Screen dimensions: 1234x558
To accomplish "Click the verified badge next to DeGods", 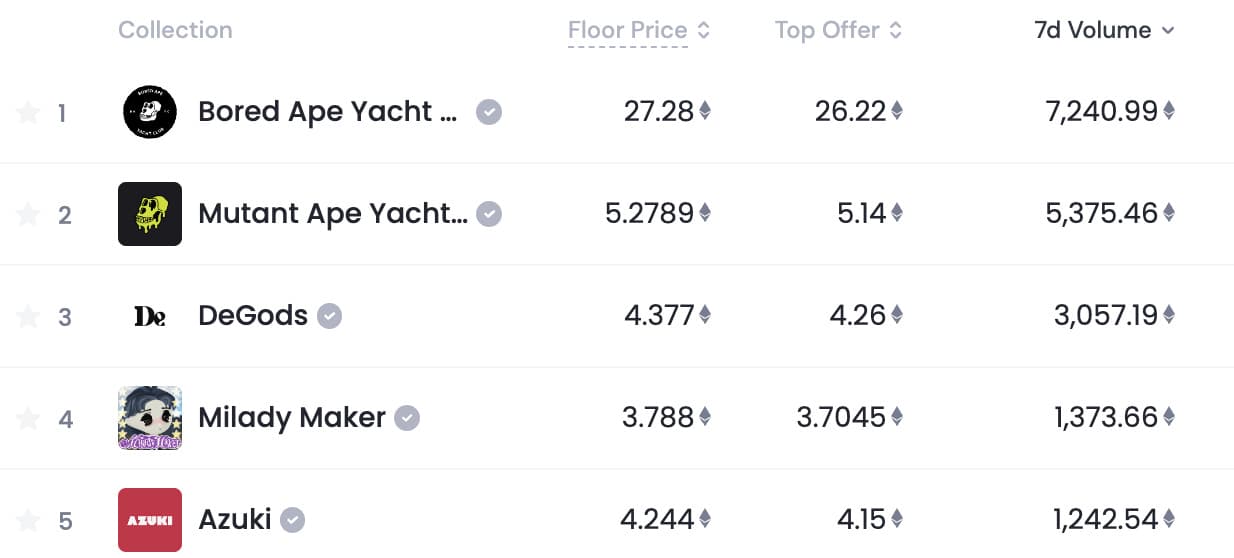I will pyautogui.click(x=330, y=316).
